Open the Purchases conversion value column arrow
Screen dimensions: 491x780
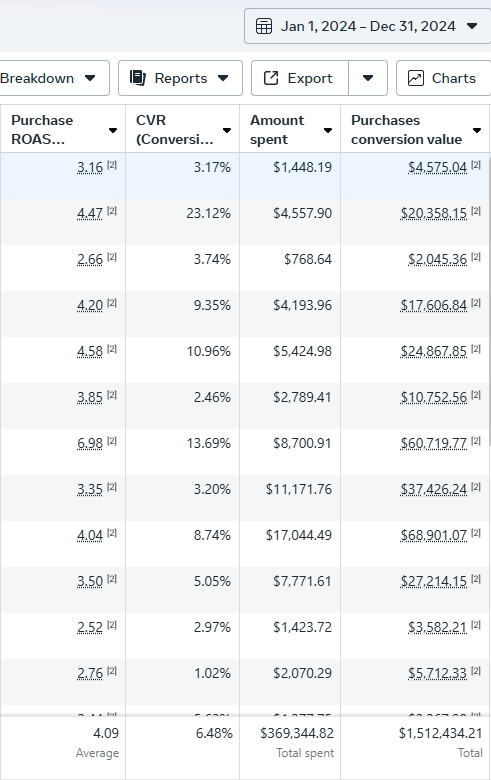pyautogui.click(x=477, y=130)
